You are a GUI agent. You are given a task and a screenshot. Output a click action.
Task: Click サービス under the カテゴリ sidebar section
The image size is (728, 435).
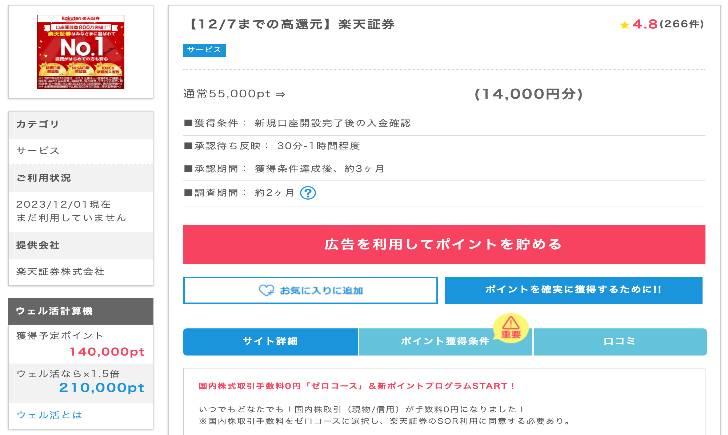[x=38, y=150]
